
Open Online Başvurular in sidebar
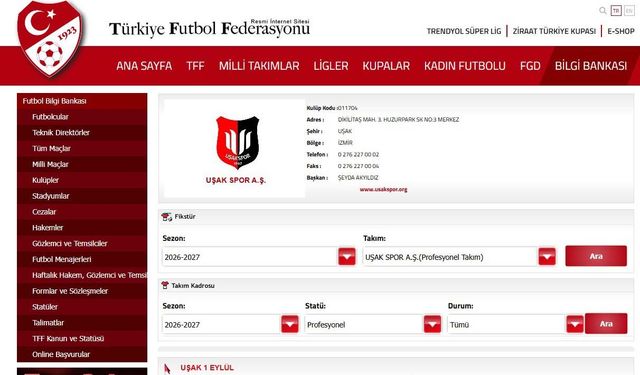tap(82, 354)
